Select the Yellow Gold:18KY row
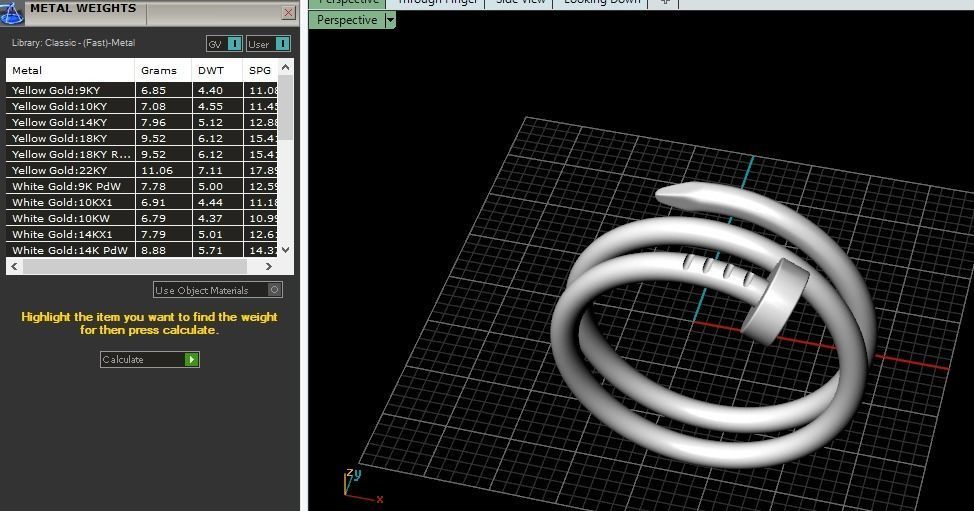The image size is (974, 511). tap(142, 138)
